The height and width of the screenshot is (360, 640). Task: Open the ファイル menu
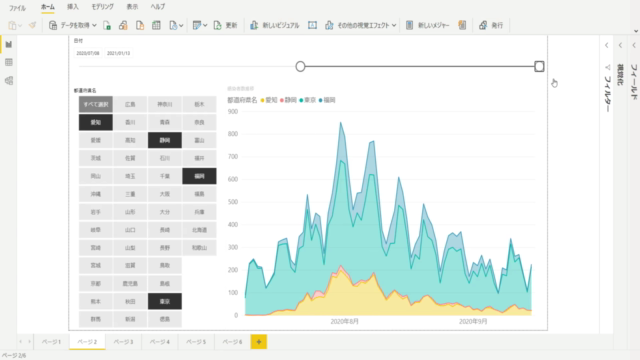[x=17, y=7]
